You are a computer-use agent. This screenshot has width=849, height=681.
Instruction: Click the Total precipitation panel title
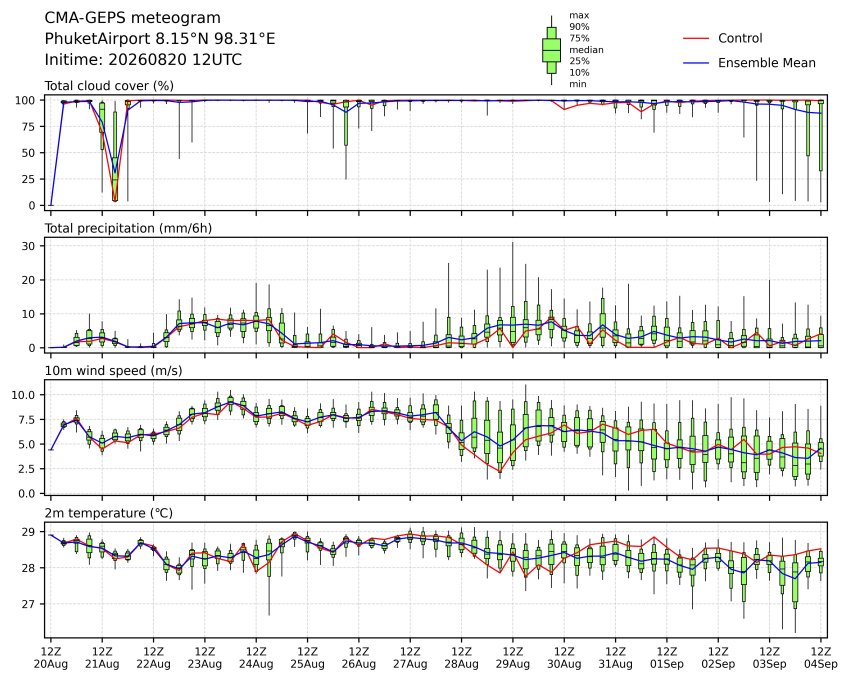128,228
